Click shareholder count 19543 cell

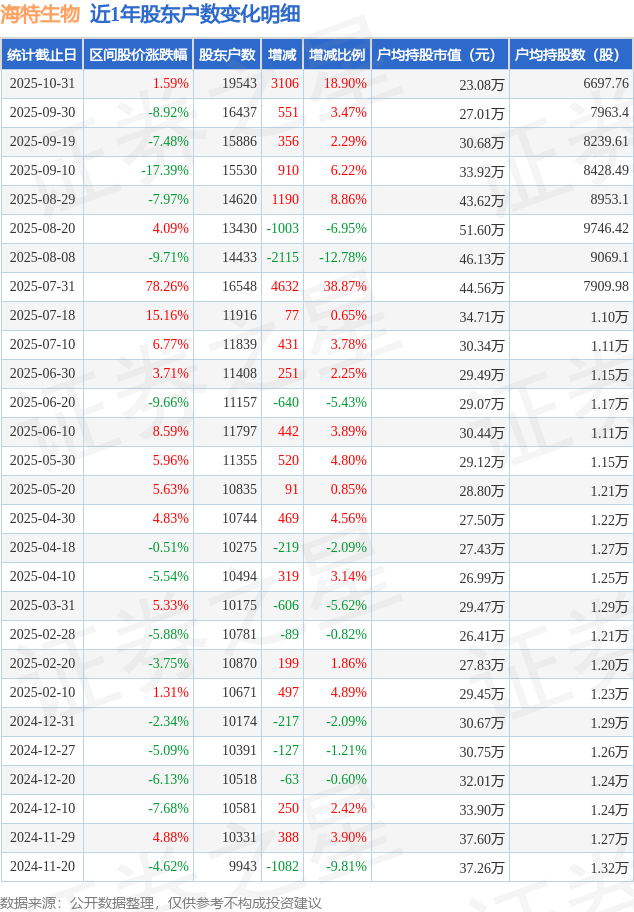coord(239,84)
